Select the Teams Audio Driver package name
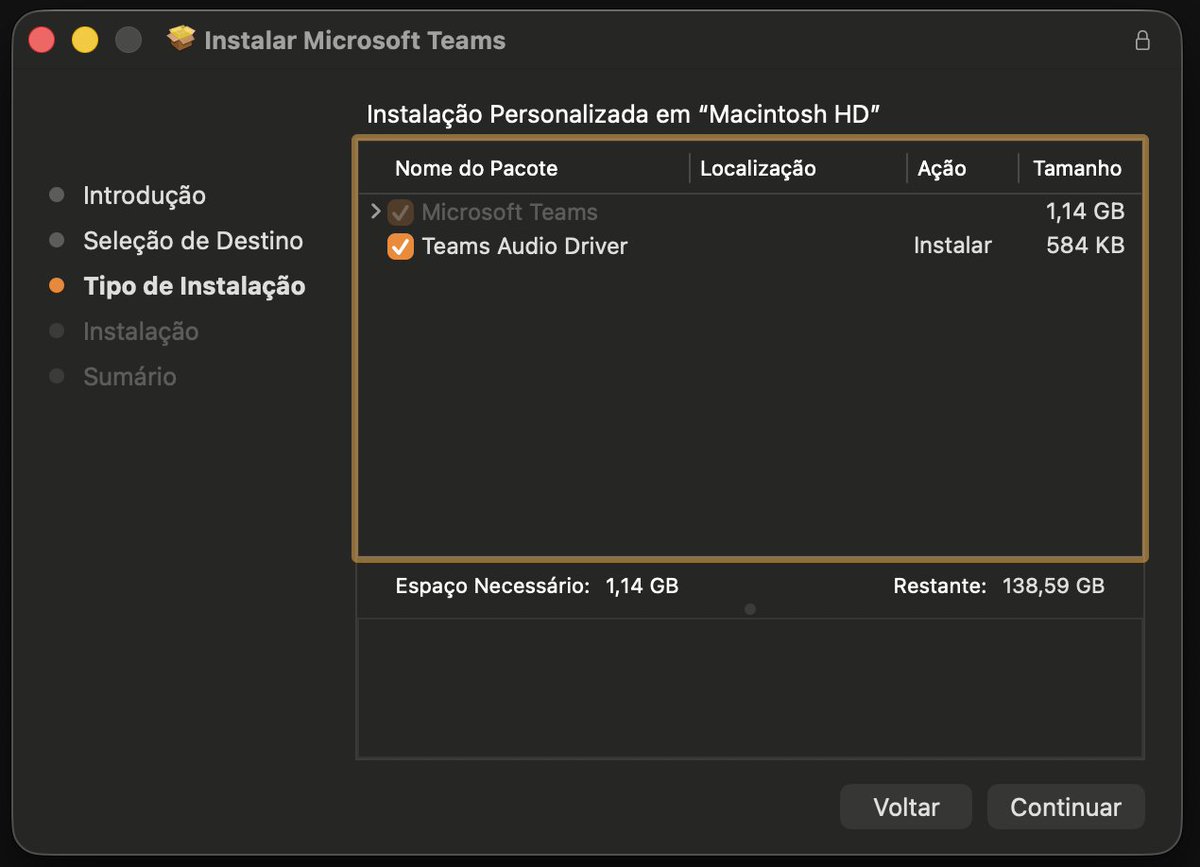1200x867 pixels. [525, 246]
